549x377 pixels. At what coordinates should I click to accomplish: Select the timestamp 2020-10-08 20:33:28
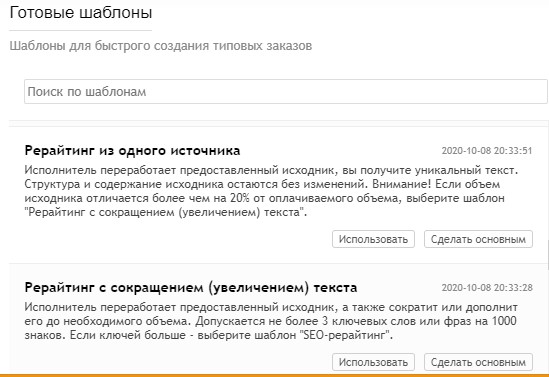tap(487, 287)
